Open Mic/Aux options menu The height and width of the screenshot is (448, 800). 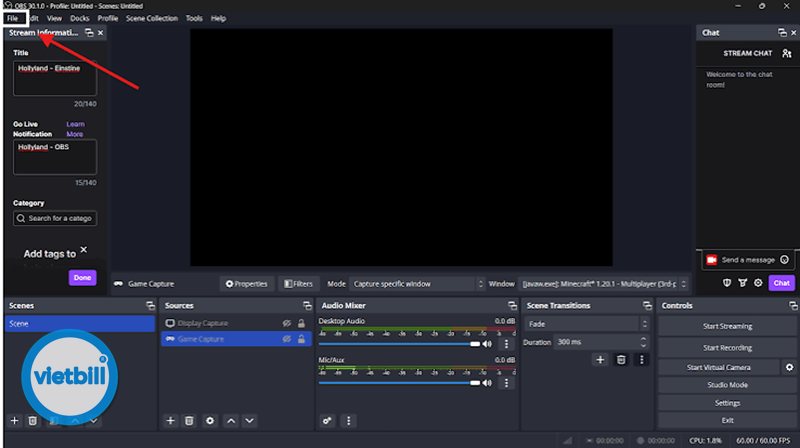point(506,383)
